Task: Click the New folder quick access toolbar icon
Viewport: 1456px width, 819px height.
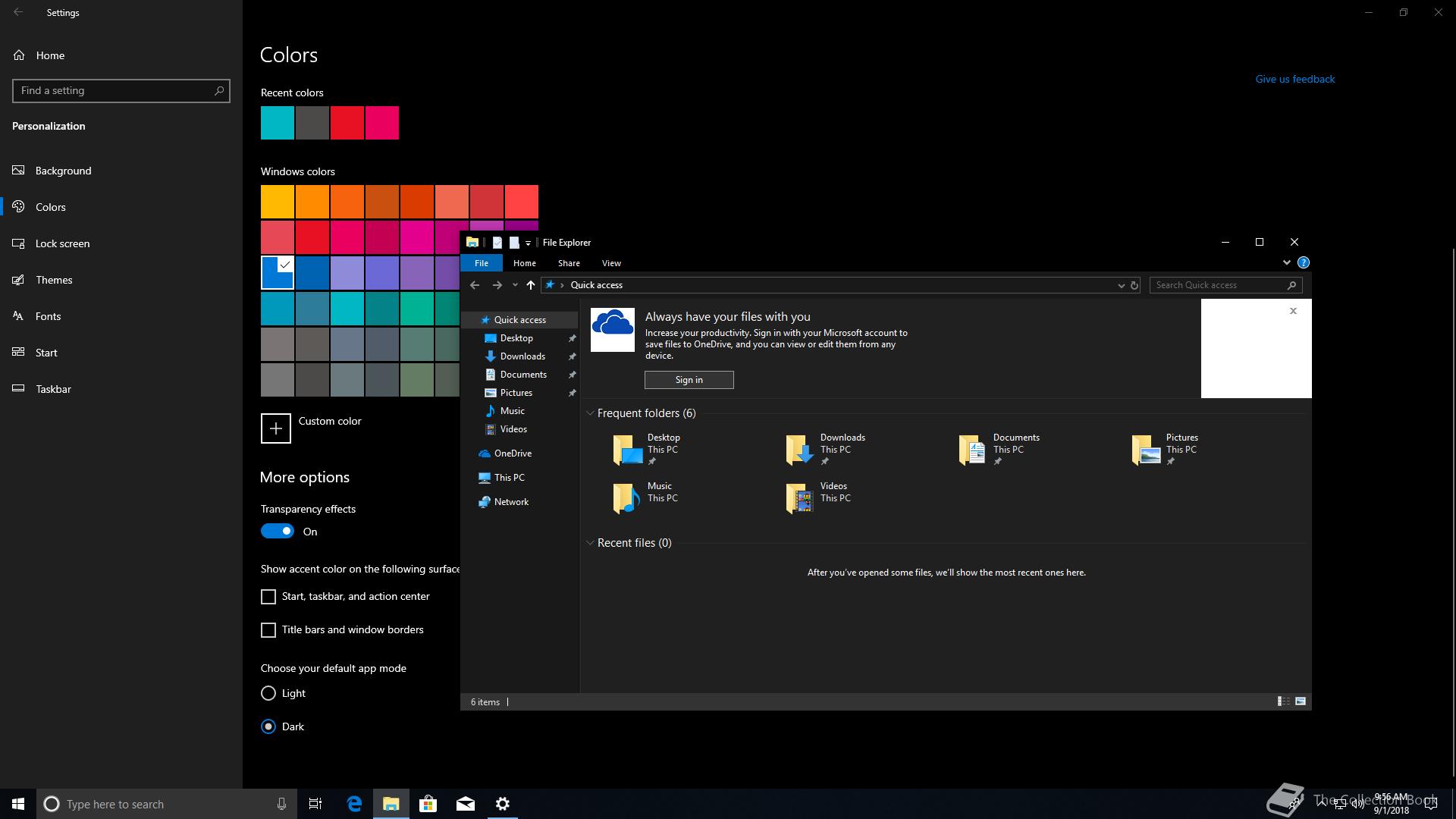Action: point(514,243)
